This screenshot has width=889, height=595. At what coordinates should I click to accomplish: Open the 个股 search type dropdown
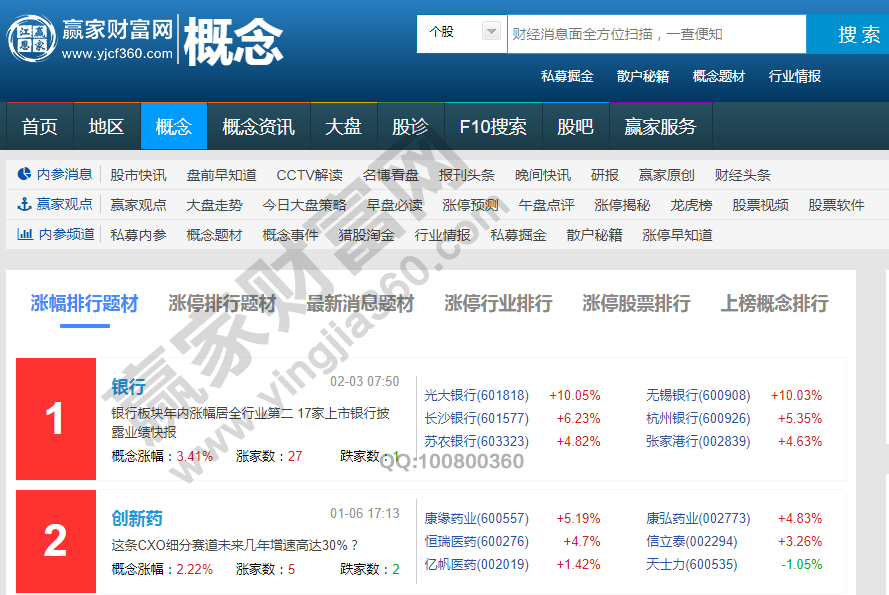[461, 32]
